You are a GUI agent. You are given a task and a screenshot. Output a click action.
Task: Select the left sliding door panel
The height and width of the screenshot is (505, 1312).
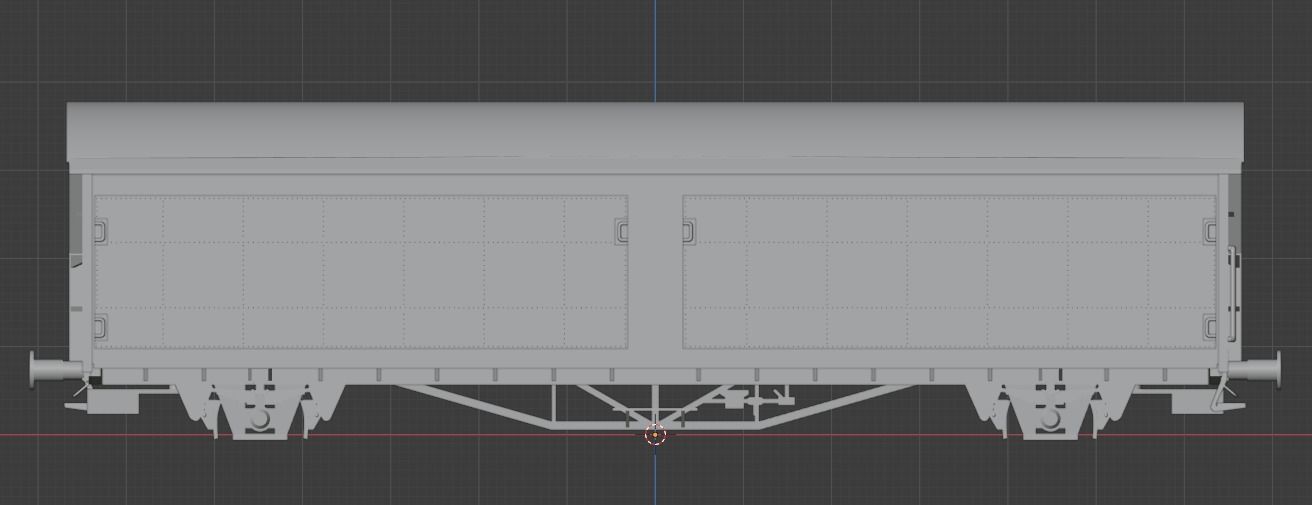(360, 272)
